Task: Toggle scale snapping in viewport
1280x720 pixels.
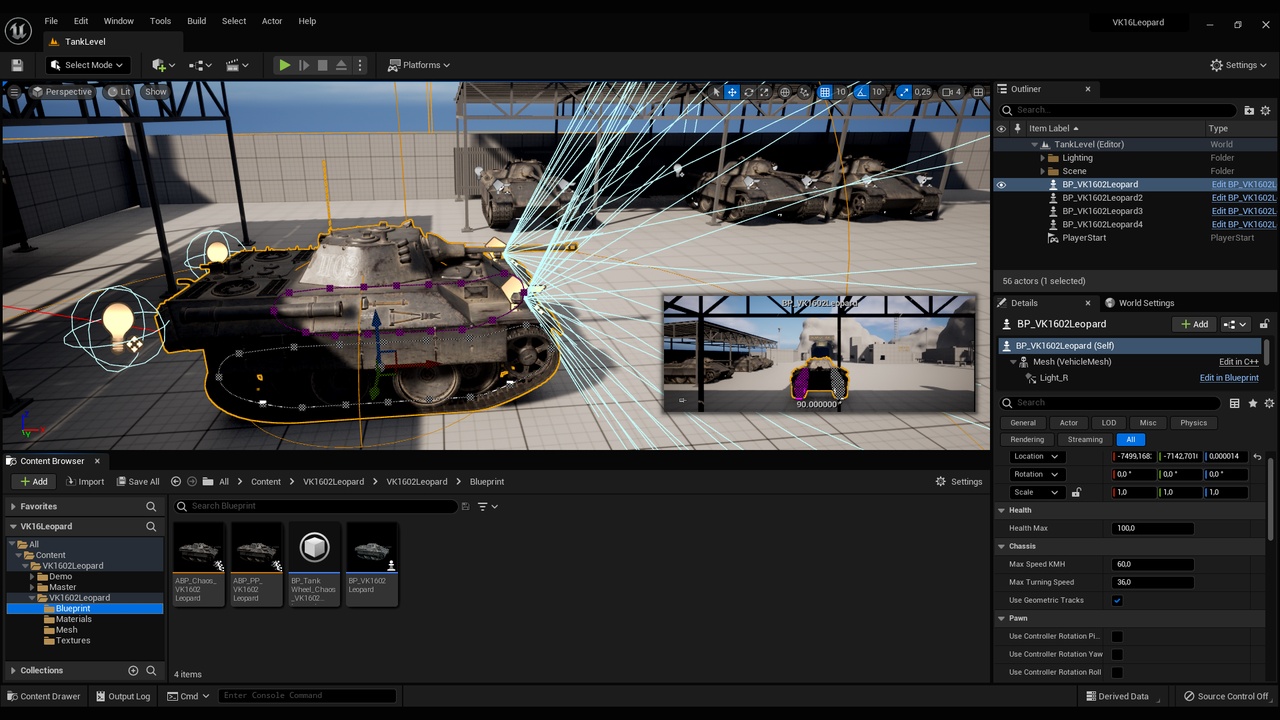Action: pyautogui.click(x=904, y=92)
